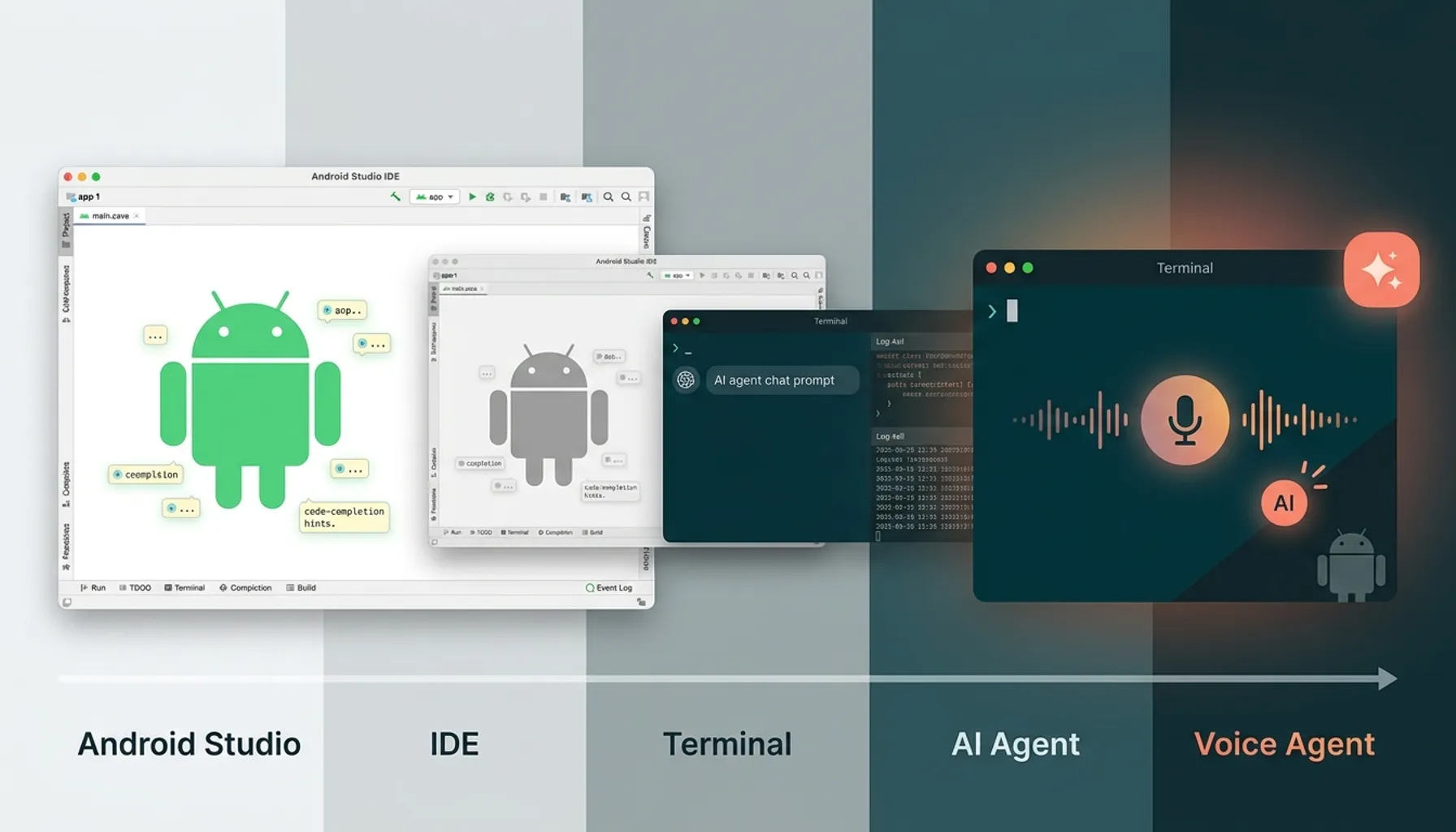The image size is (1456, 832).
Task: Click the orange sparkle AI icon
Action: click(x=1381, y=270)
